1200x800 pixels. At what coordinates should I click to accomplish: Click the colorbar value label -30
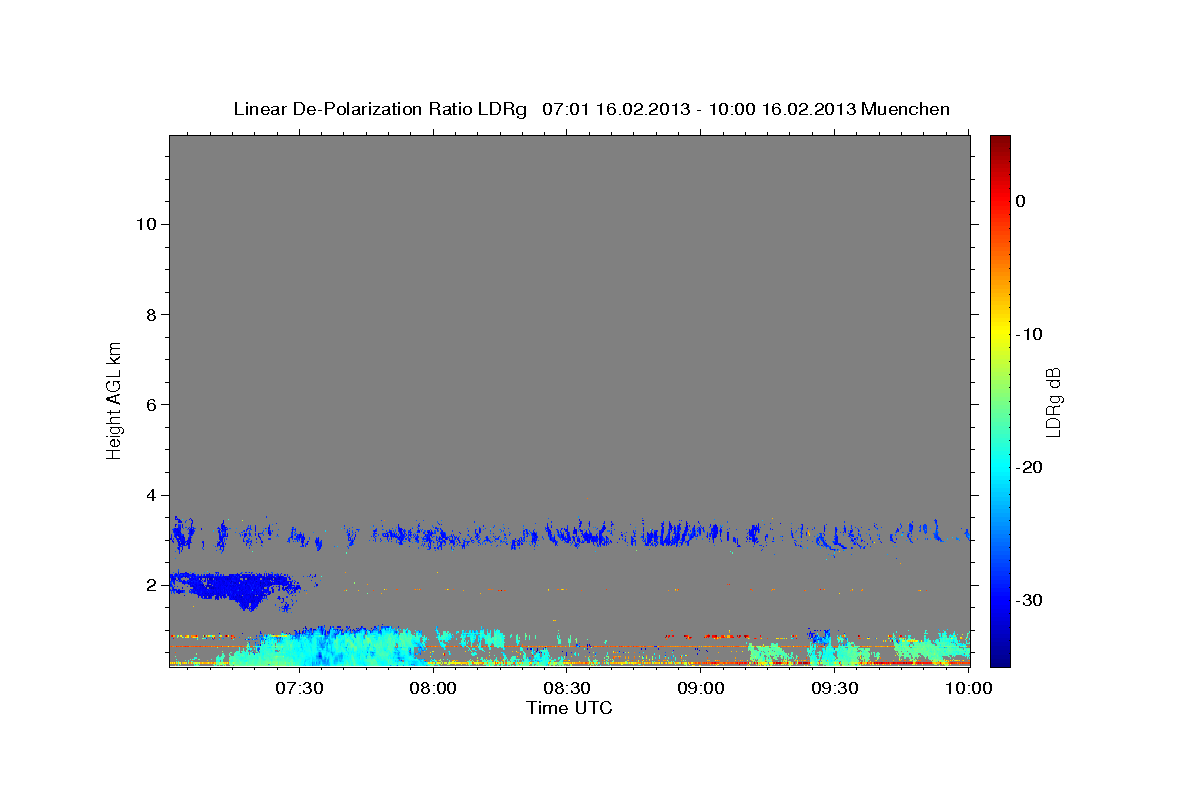(x=1029, y=600)
